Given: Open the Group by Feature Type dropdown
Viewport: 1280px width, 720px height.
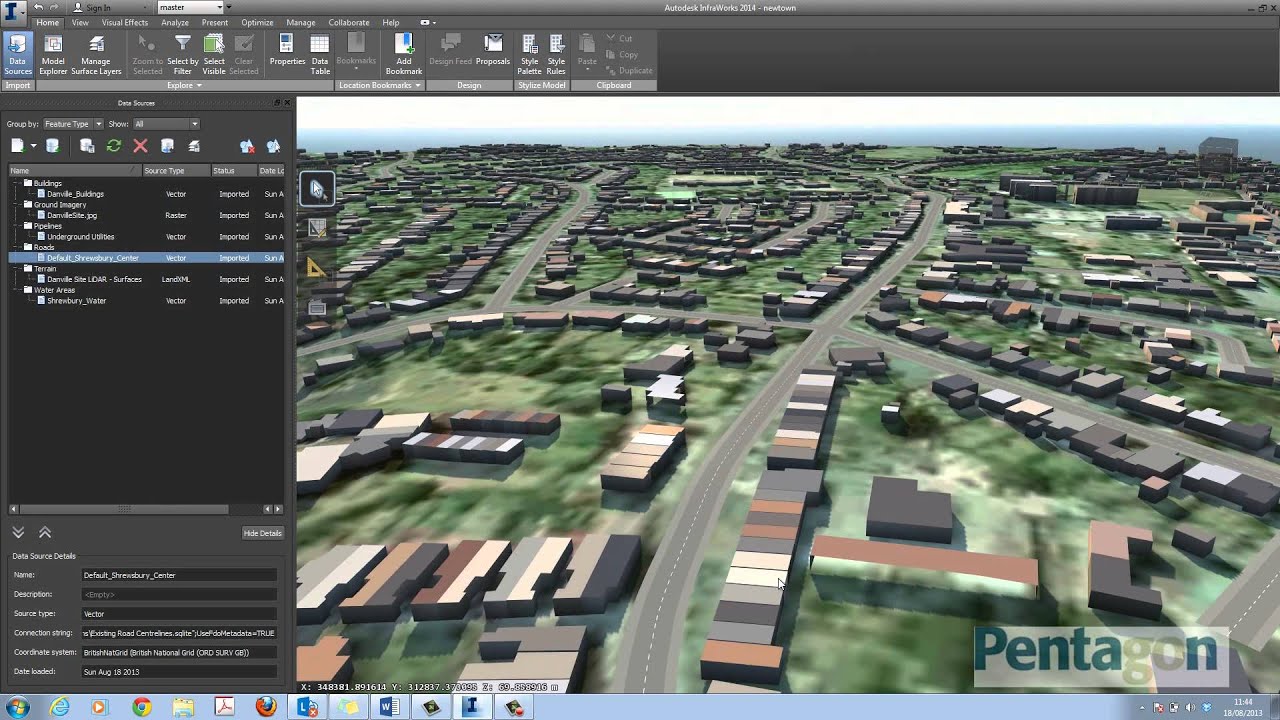Looking at the screenshot, I should pos(73,124).
